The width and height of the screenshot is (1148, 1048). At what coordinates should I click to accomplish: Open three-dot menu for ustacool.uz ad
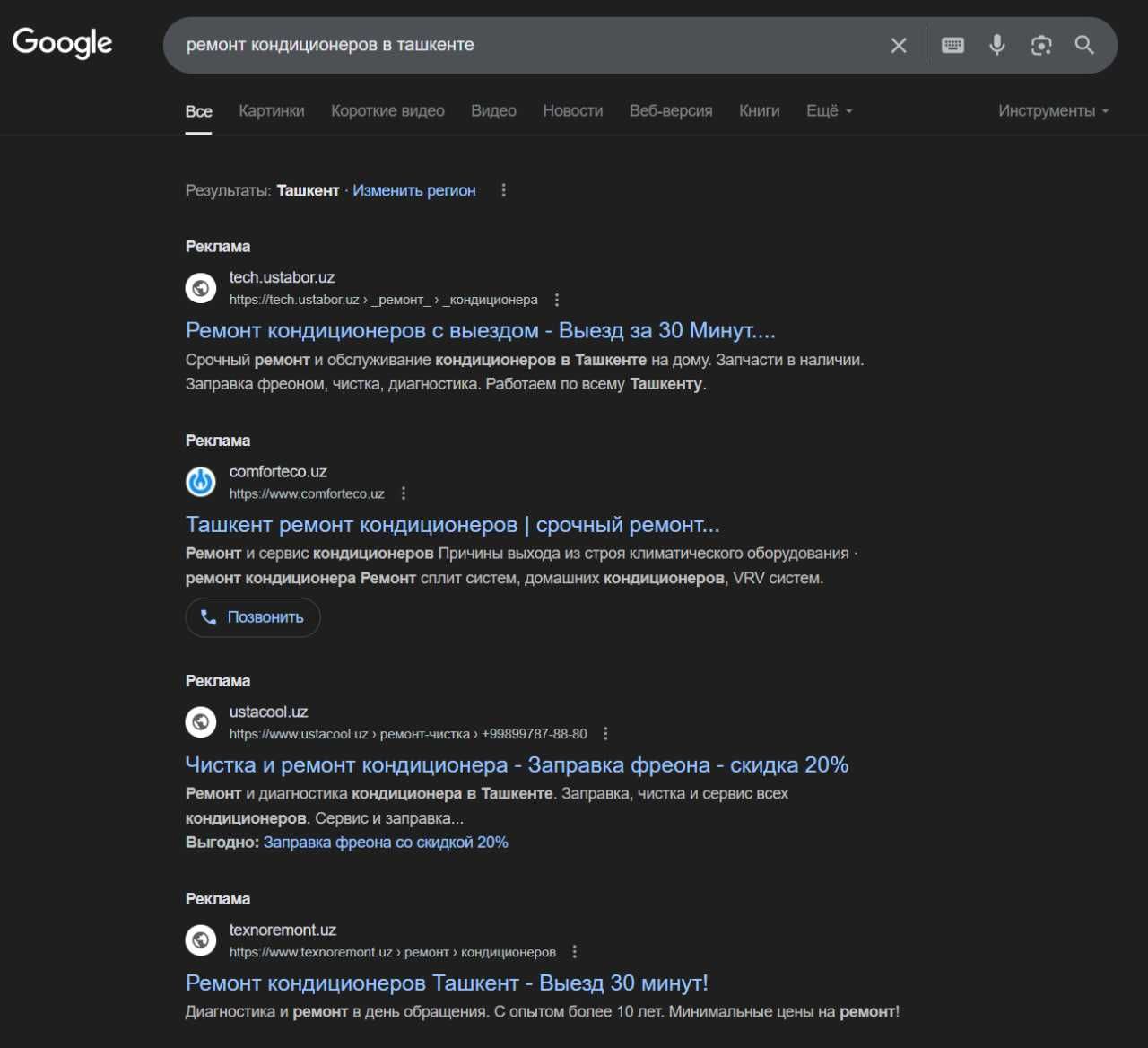605,734
